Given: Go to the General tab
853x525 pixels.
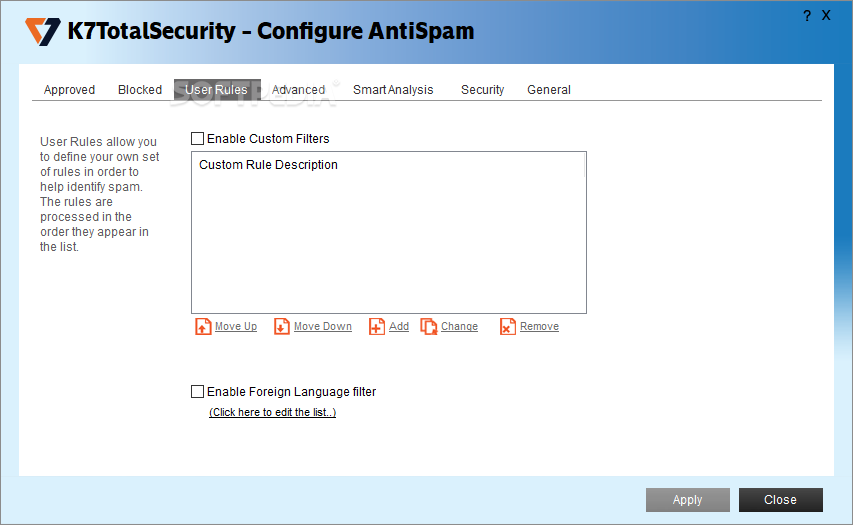Looking at the screenshot, I should 548,90.
